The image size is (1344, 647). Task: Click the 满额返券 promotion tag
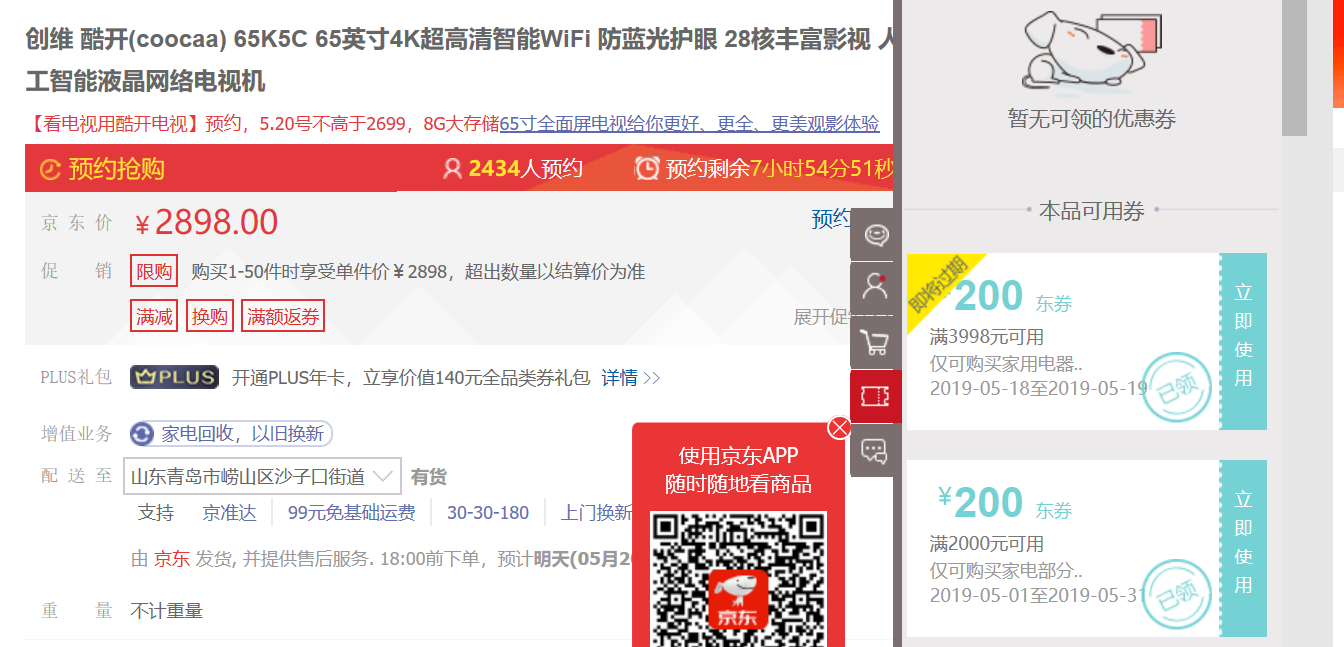[283, 316]
